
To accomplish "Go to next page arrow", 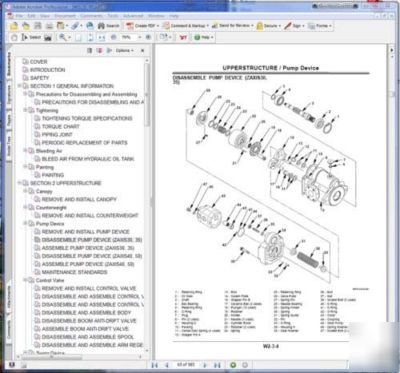I will pyautogui.click(x=205, y=365).
